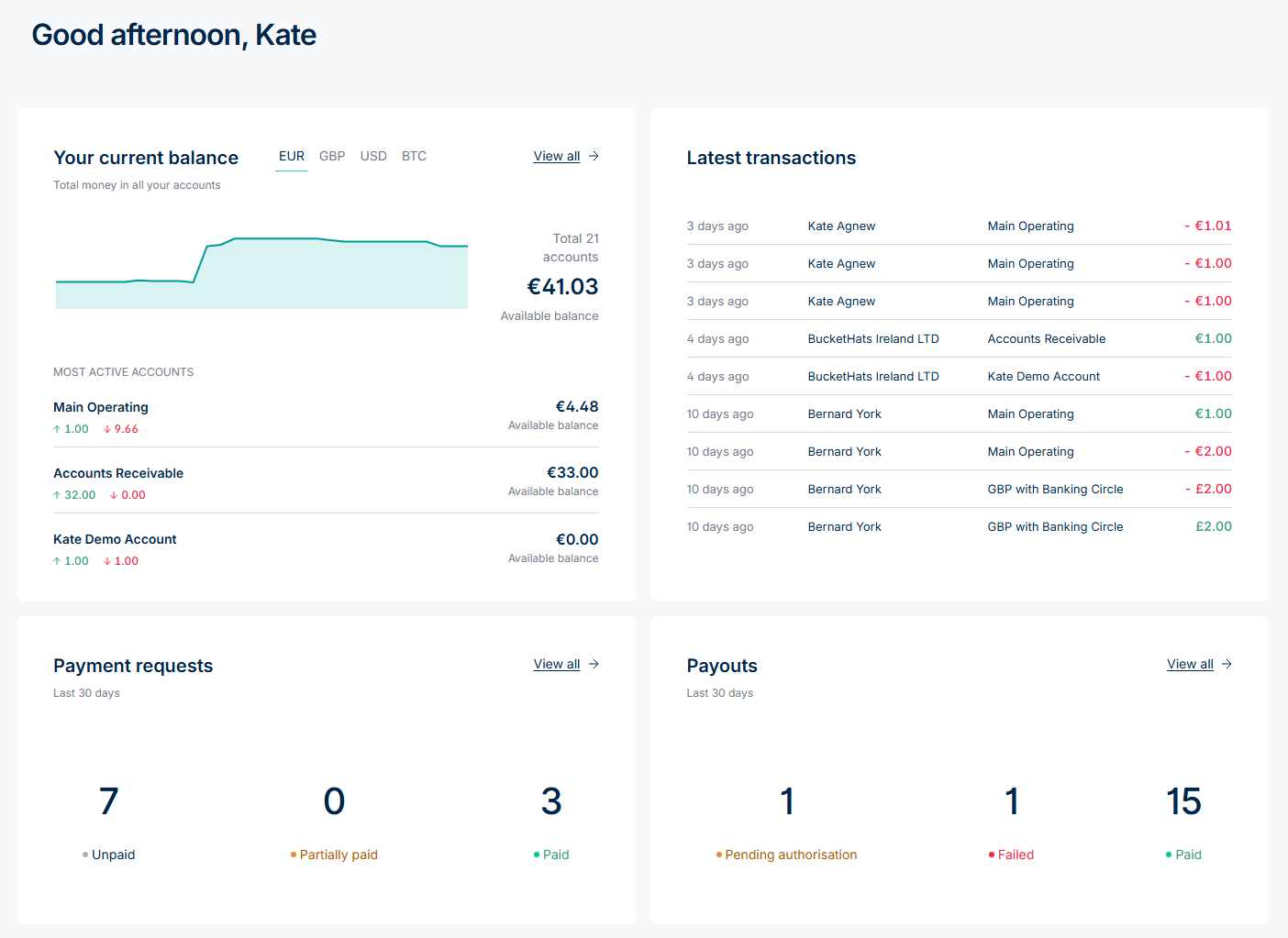This screenshot has width=1288, height=938.
Task: Switch balance currency to EUR tab
Action: pos(292,157)
